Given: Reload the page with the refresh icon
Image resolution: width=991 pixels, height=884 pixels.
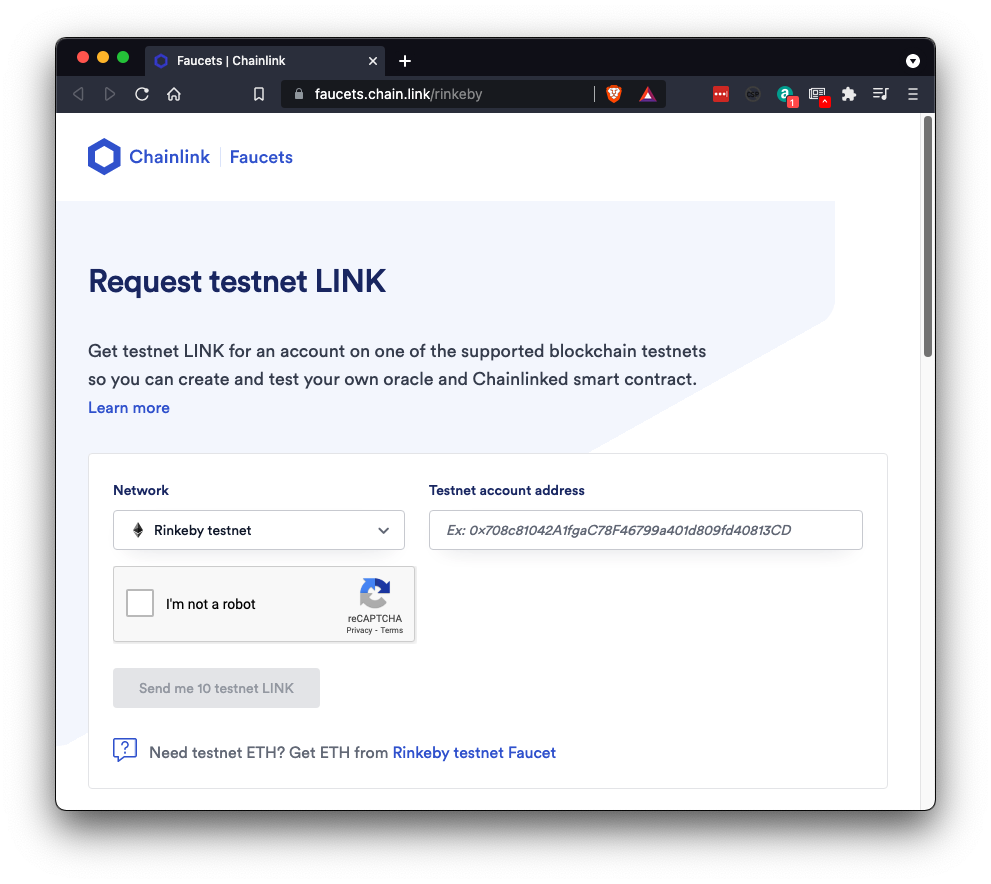Looking at the screenshot, I should point(142,94).
